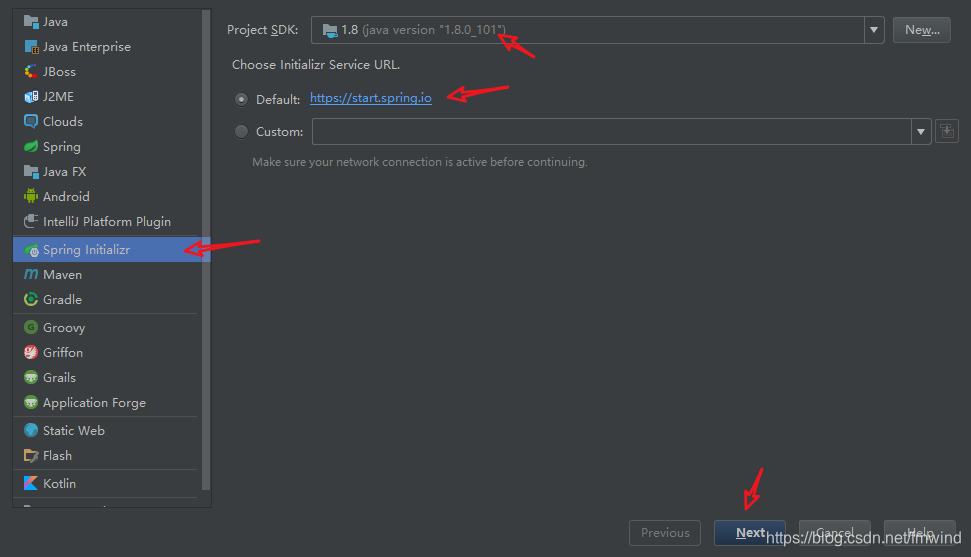
Task: Click the Help button
Action: (x=920, y=533)
